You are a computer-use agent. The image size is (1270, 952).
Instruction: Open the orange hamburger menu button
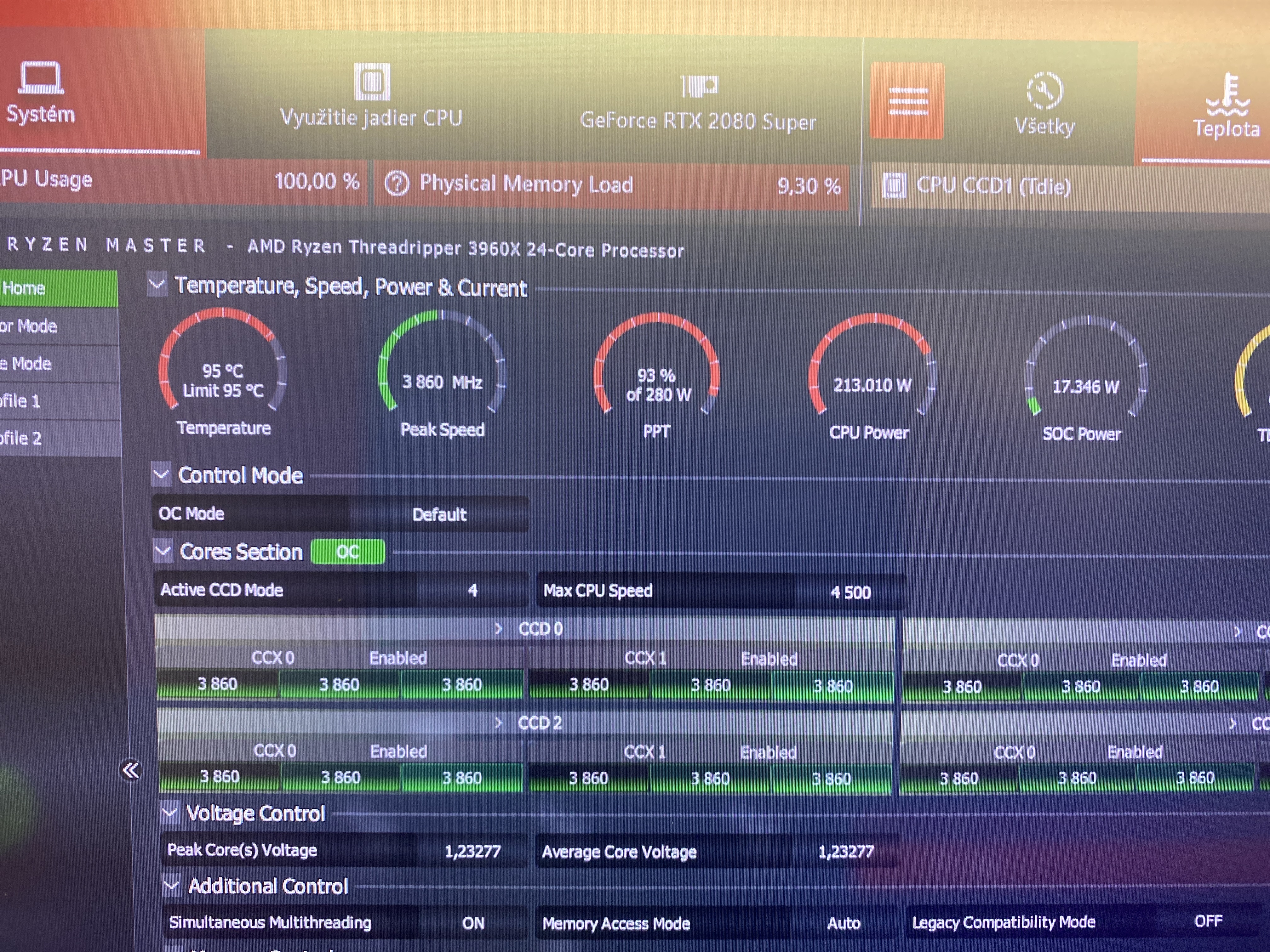tap(907, 101)
